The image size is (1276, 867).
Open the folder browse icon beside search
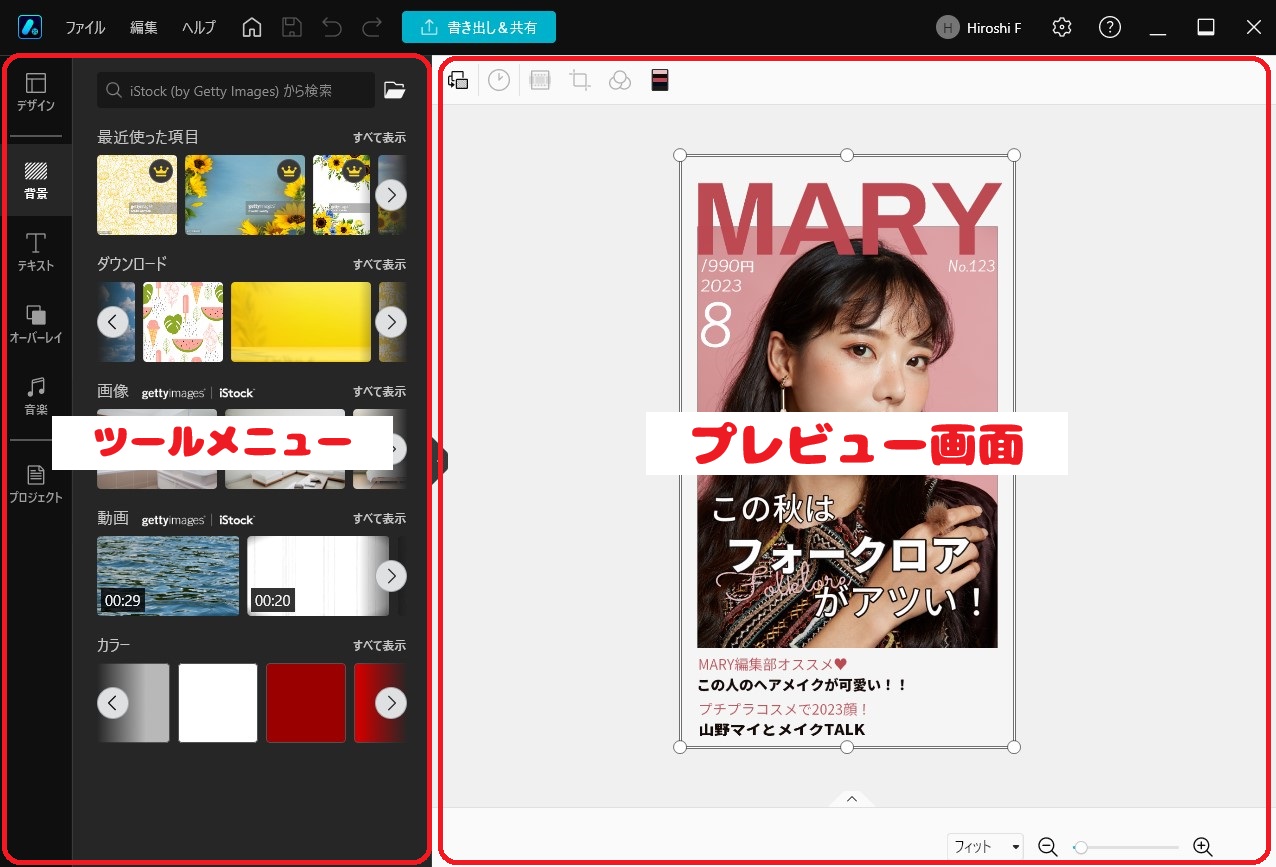(x=395, y=90)
